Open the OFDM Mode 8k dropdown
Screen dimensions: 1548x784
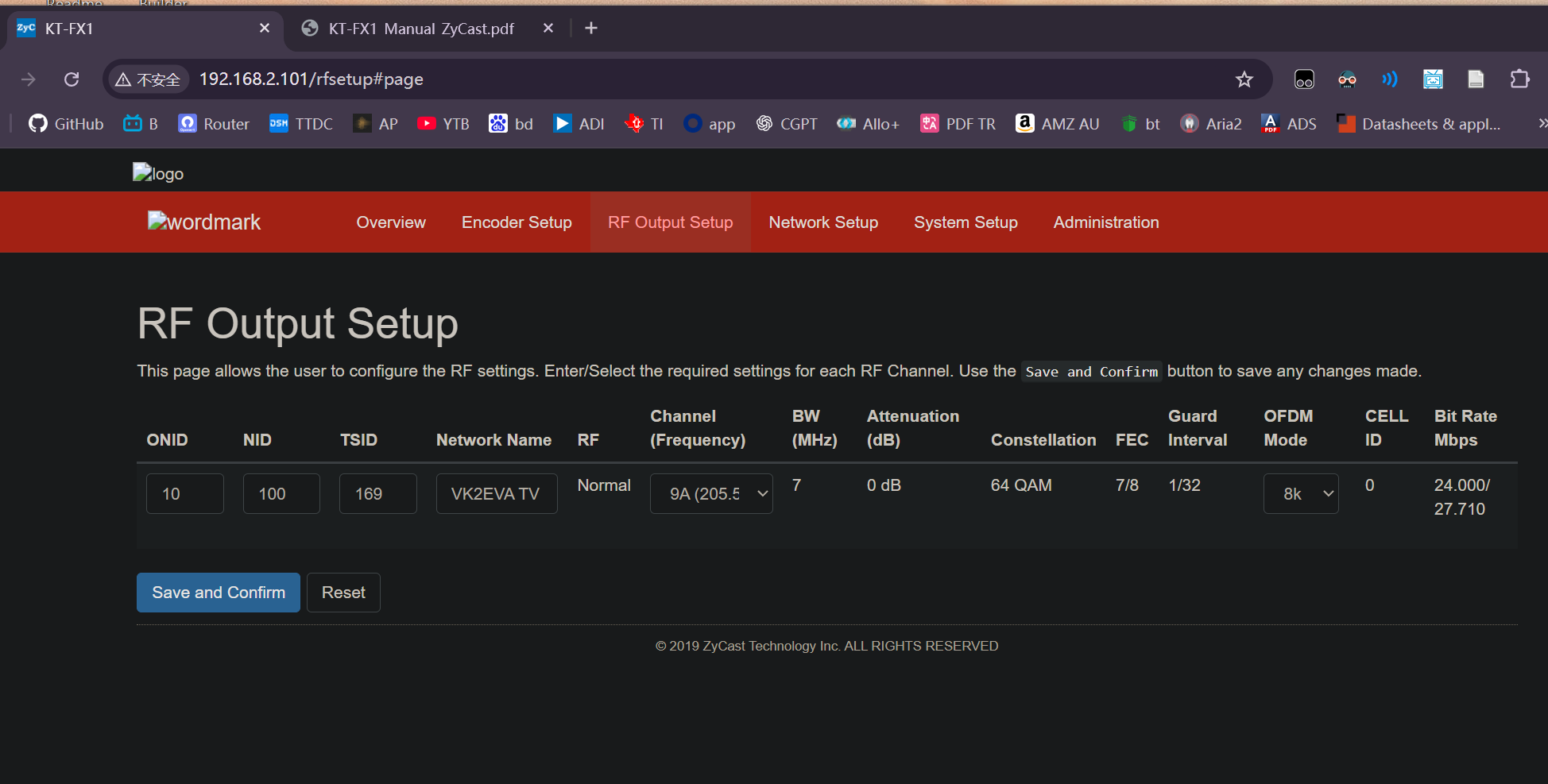pyautogui.click(x=1300, y=494)
